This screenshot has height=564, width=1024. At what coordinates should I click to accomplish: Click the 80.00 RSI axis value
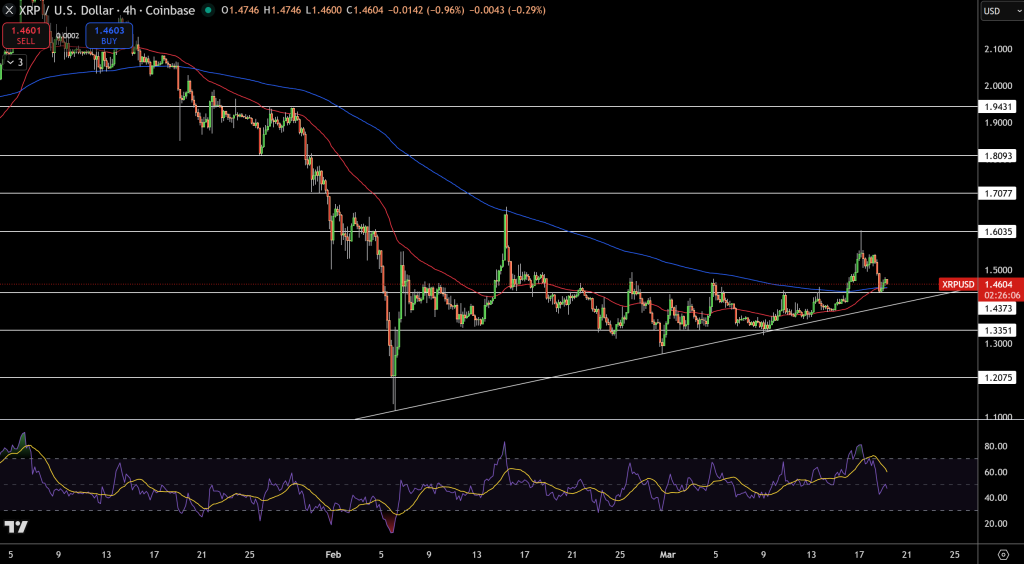pos(996,446)
